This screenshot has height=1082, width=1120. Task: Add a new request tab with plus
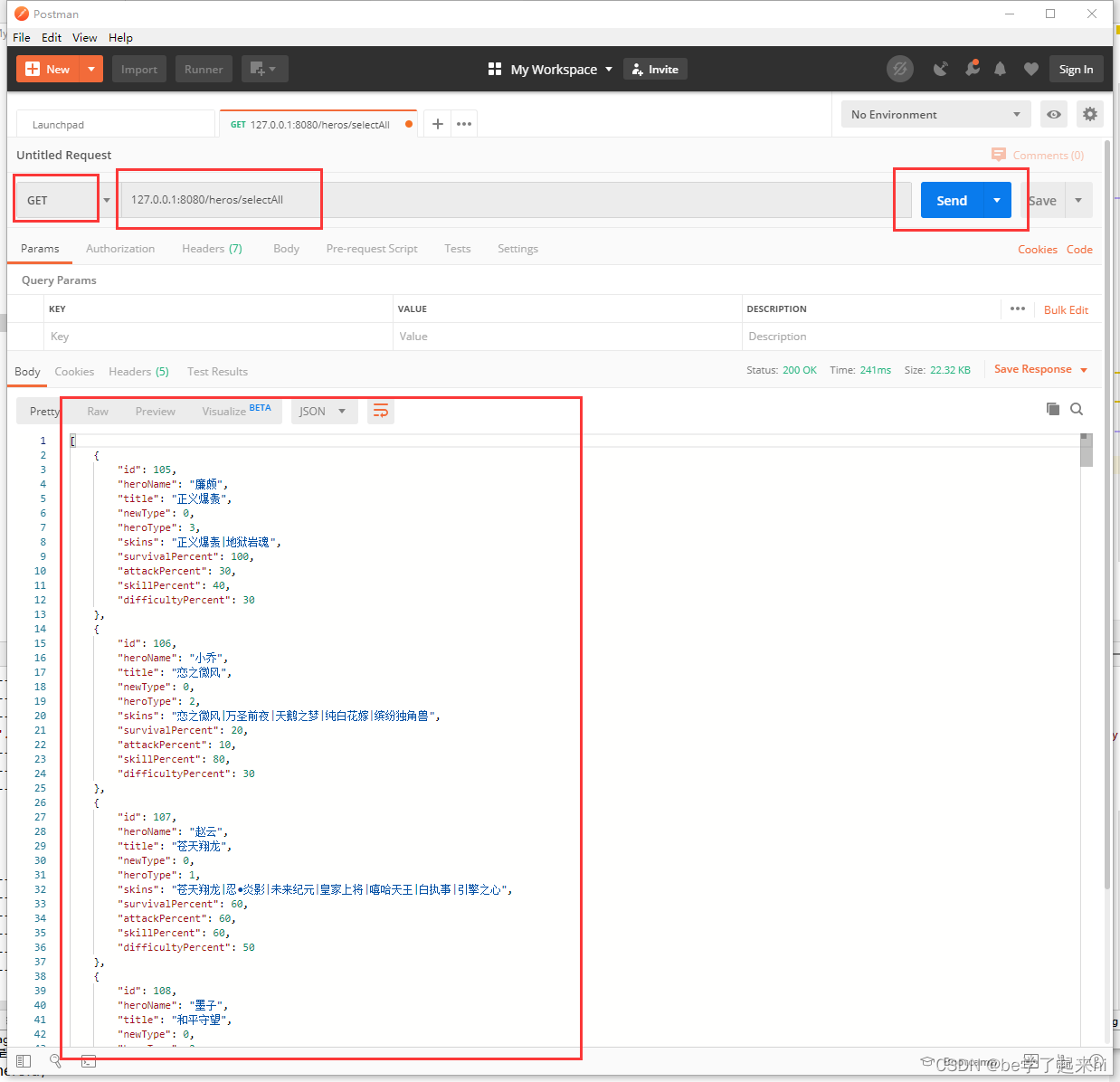point(437,124)
